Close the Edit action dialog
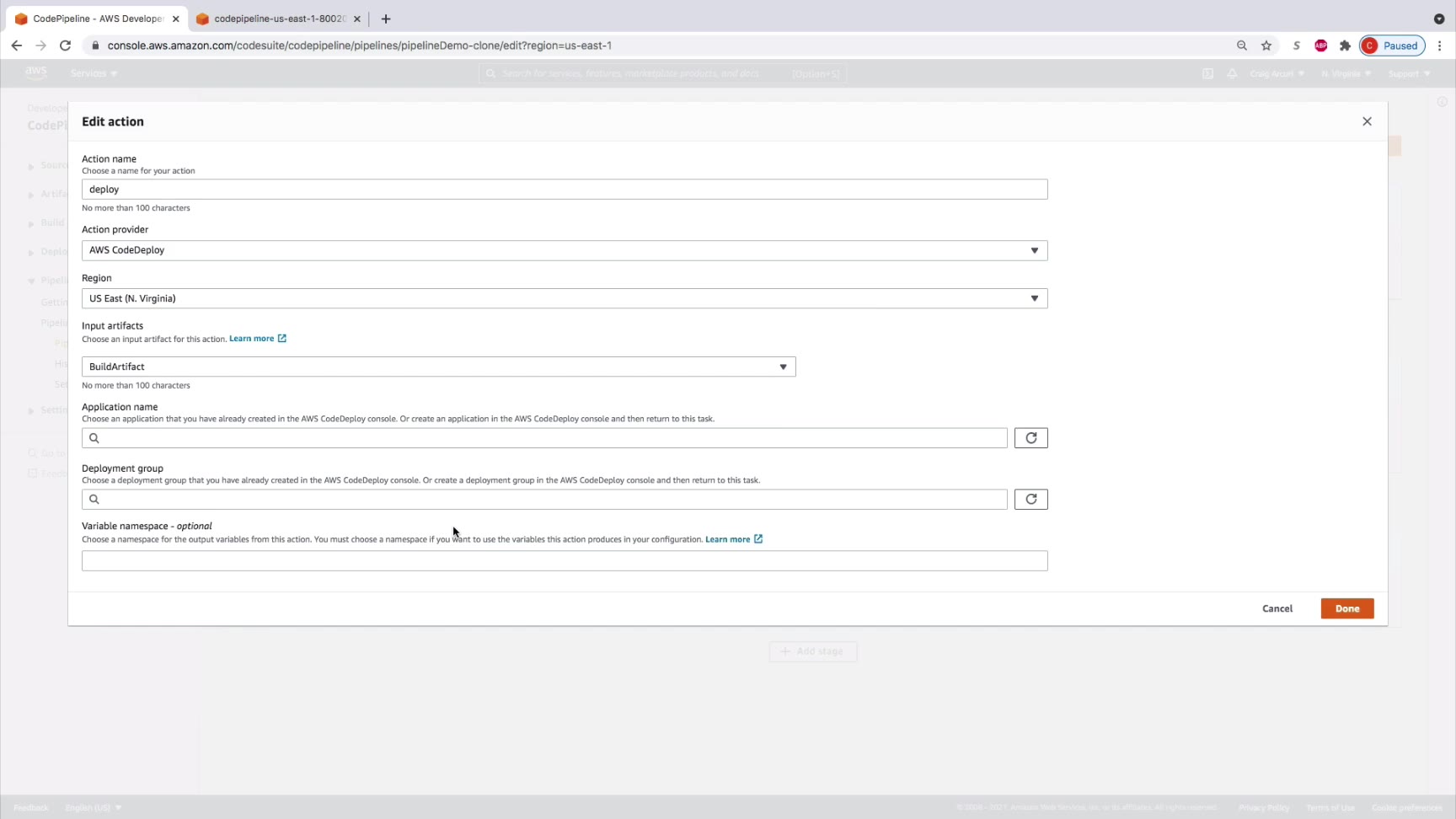This screenshot has width=1456, height=819. 1367,121
